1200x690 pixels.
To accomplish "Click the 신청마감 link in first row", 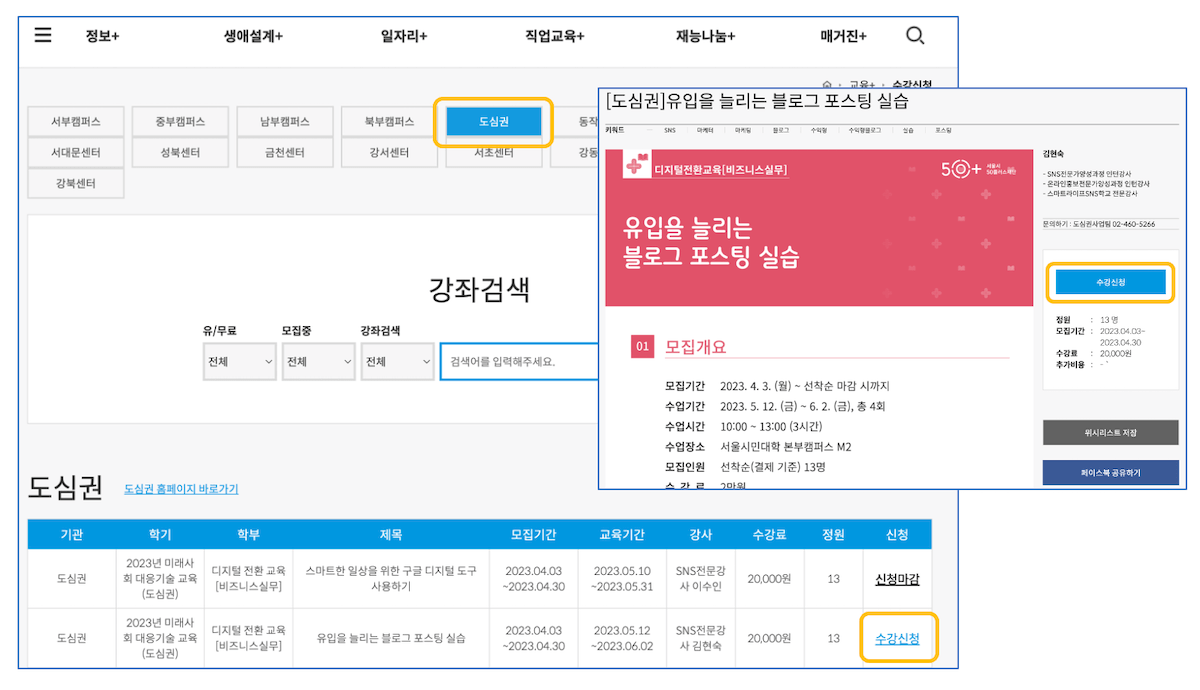I will pos(897,580).
